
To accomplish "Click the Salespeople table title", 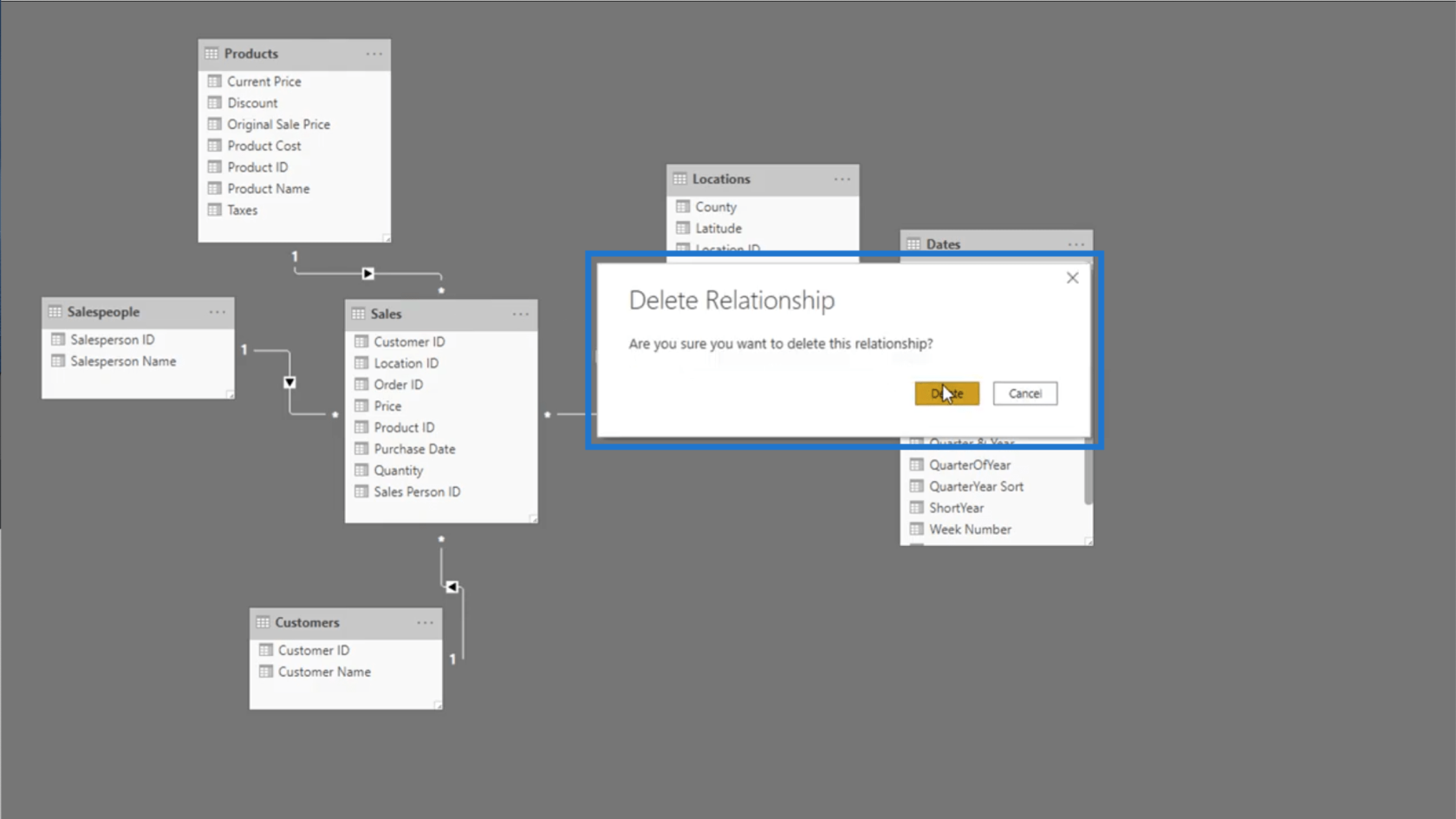I will [103, 312].
